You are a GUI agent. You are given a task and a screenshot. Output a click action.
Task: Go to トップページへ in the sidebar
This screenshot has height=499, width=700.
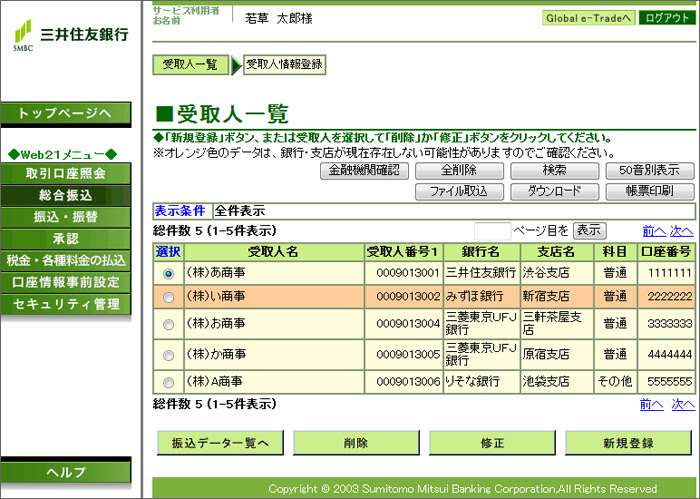coord(66,114)
